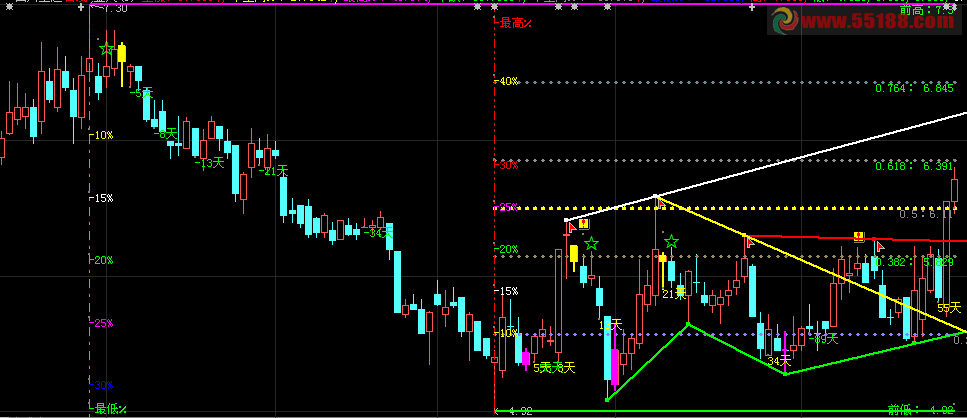The width and height of the screenshot is (967, 418).
Task: Click the red flag right of the red-line exclamation marker
Action: (x=880, y=246)
